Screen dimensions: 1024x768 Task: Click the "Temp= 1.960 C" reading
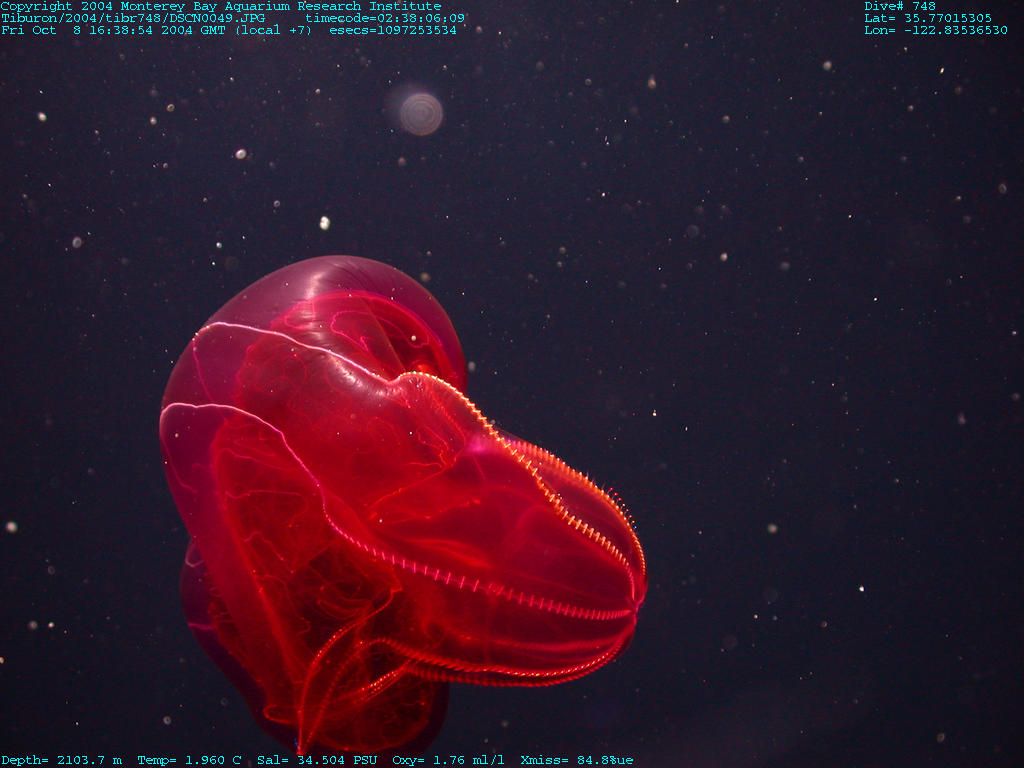click(x=189, y=760)
